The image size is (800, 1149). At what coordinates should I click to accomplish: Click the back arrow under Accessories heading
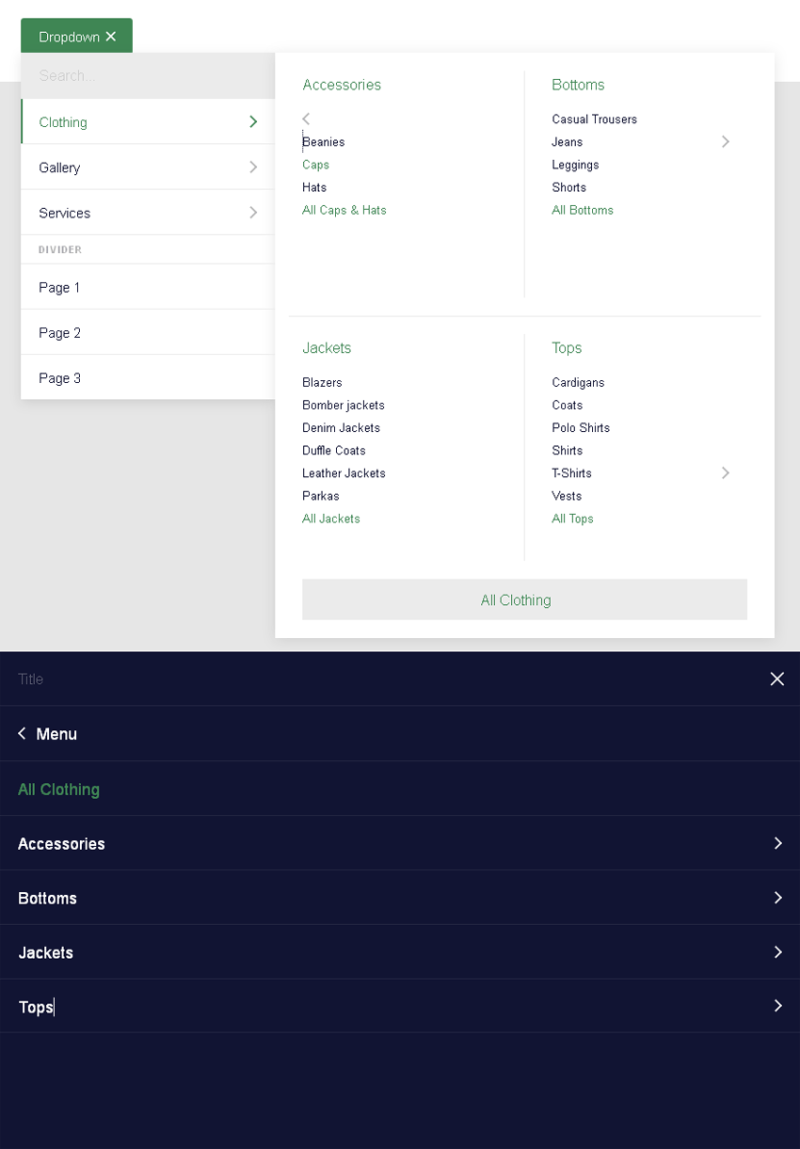click(x=306, y=119)
